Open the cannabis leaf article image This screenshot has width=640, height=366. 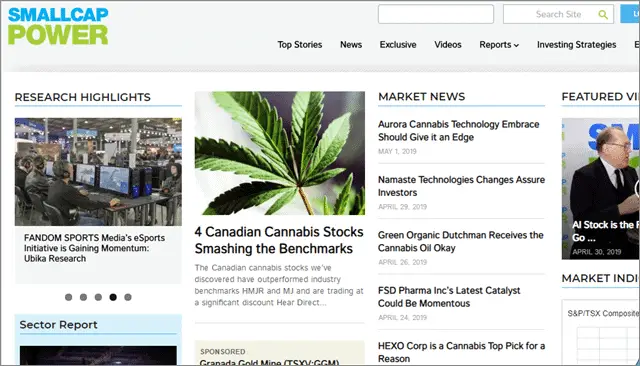point(280,153)
